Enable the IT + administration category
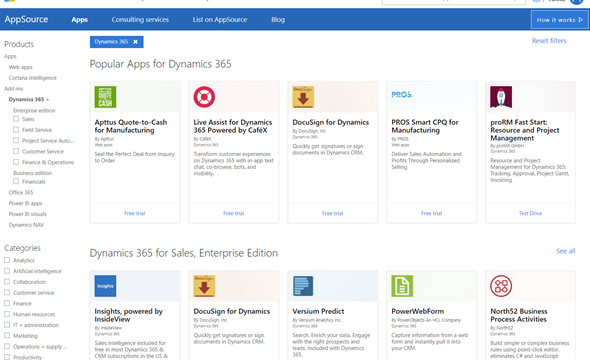The image size is (590, 360). tap(7, 325)
